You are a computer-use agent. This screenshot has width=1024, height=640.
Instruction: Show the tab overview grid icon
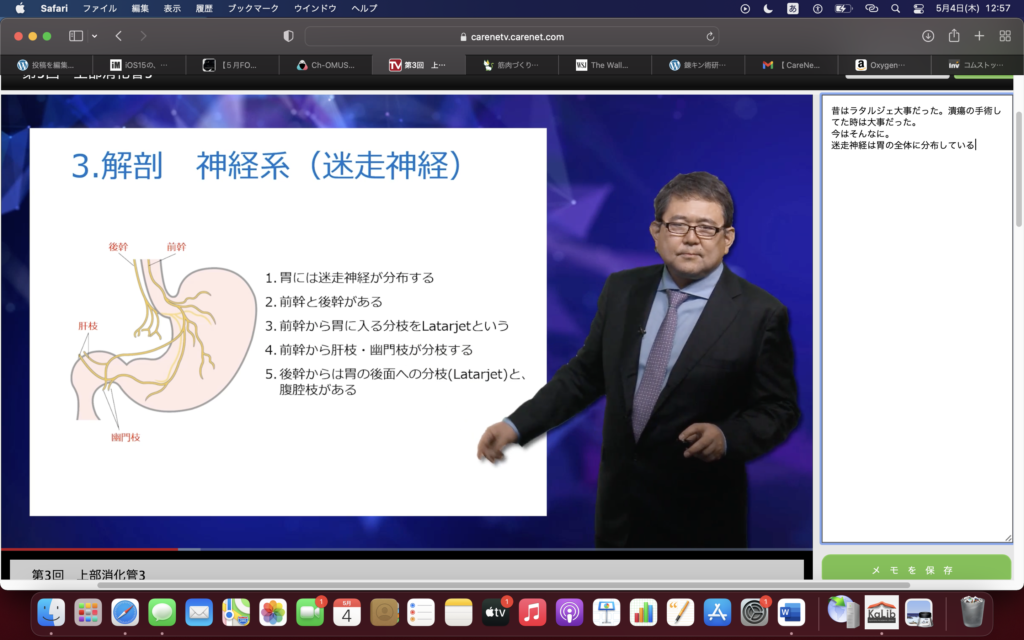click(x=1005, y=36)
